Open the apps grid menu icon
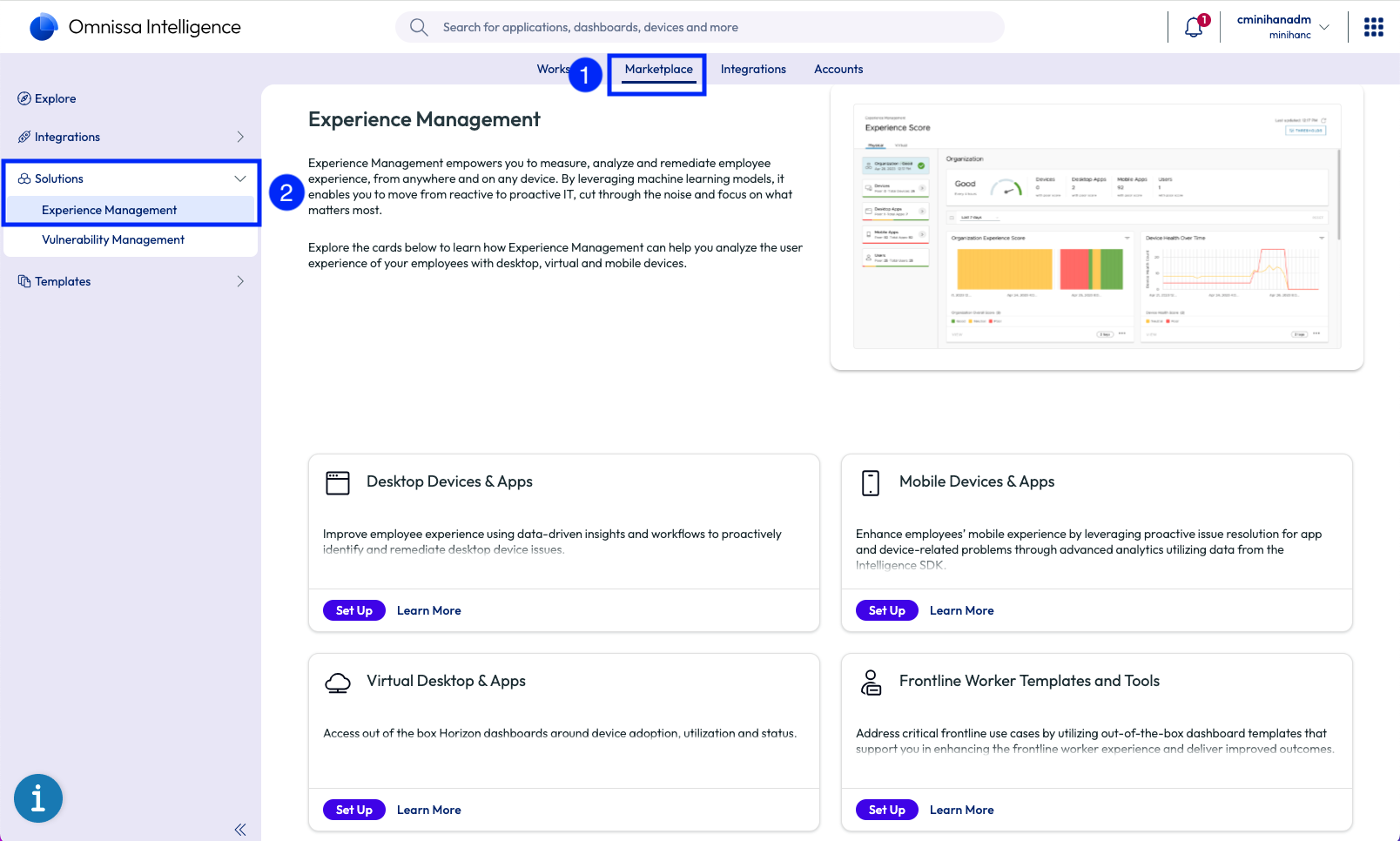Screen dimensions: 1400x841 coord(1373,28)
